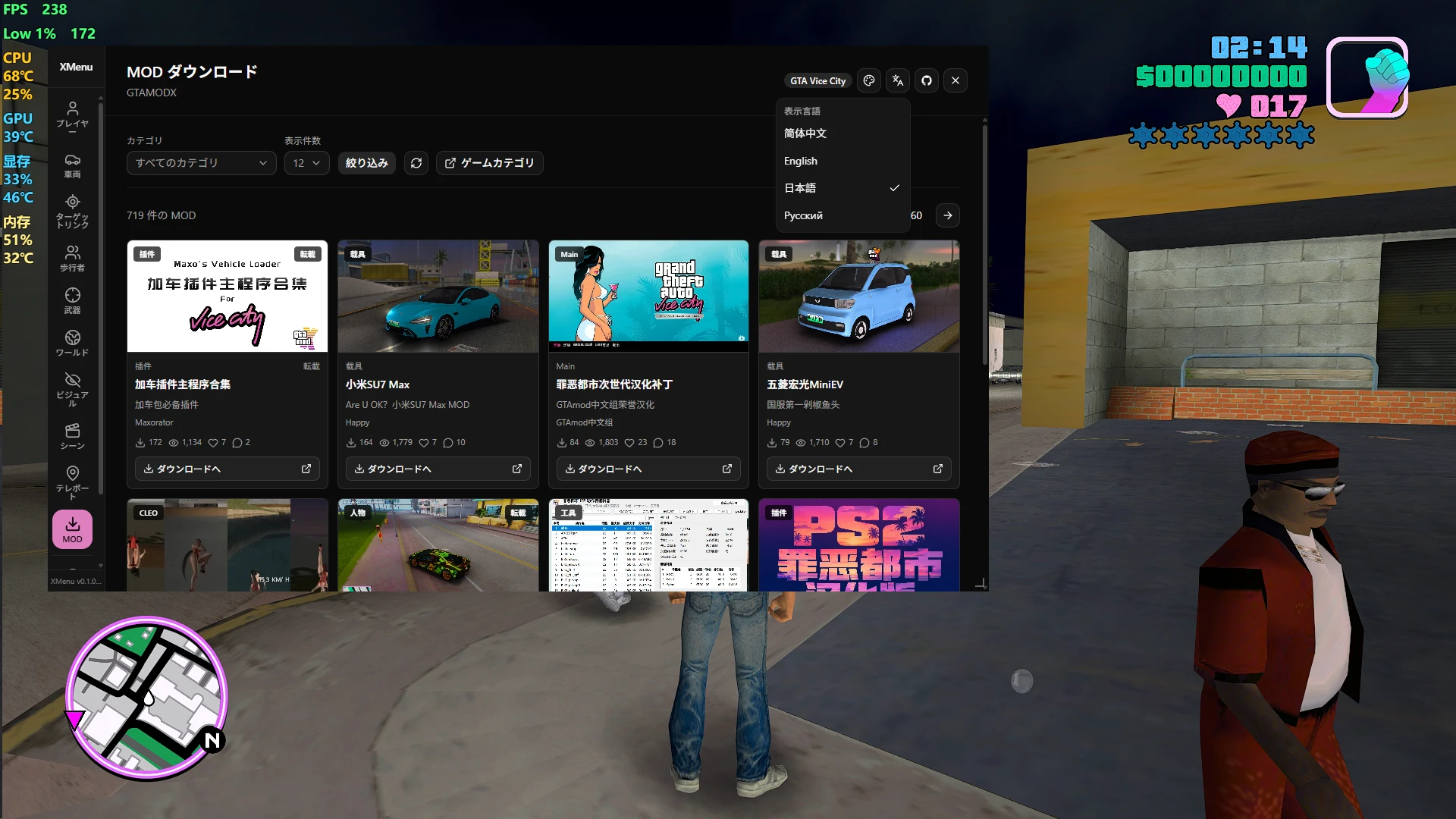This screenshot has width=1456, height=819.
Task: Click the 絞り込み filter button
Action: (x=367, y=163)
